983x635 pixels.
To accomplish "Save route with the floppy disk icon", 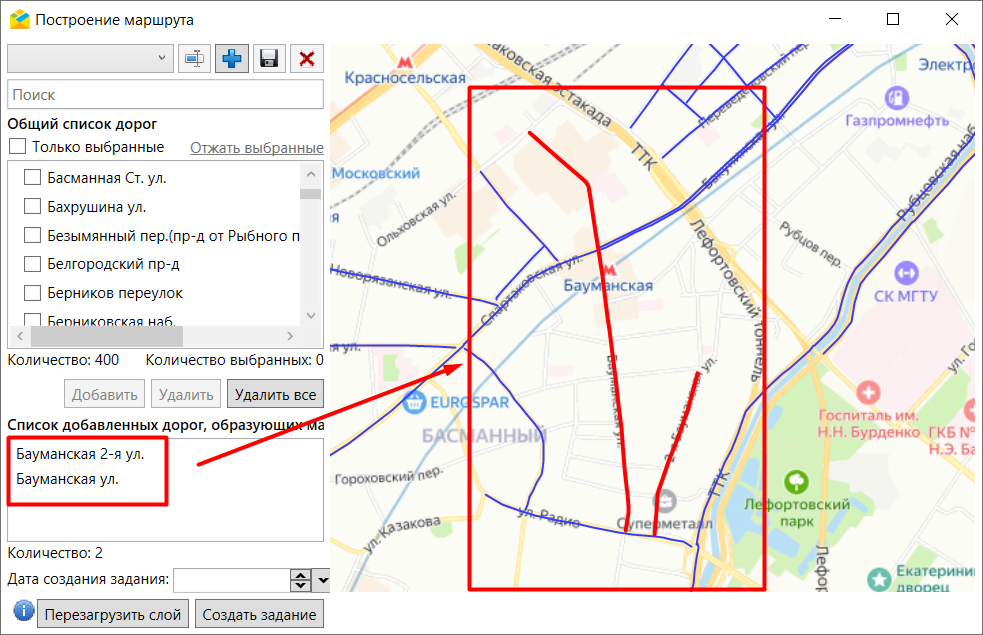I will pos(268,59).
